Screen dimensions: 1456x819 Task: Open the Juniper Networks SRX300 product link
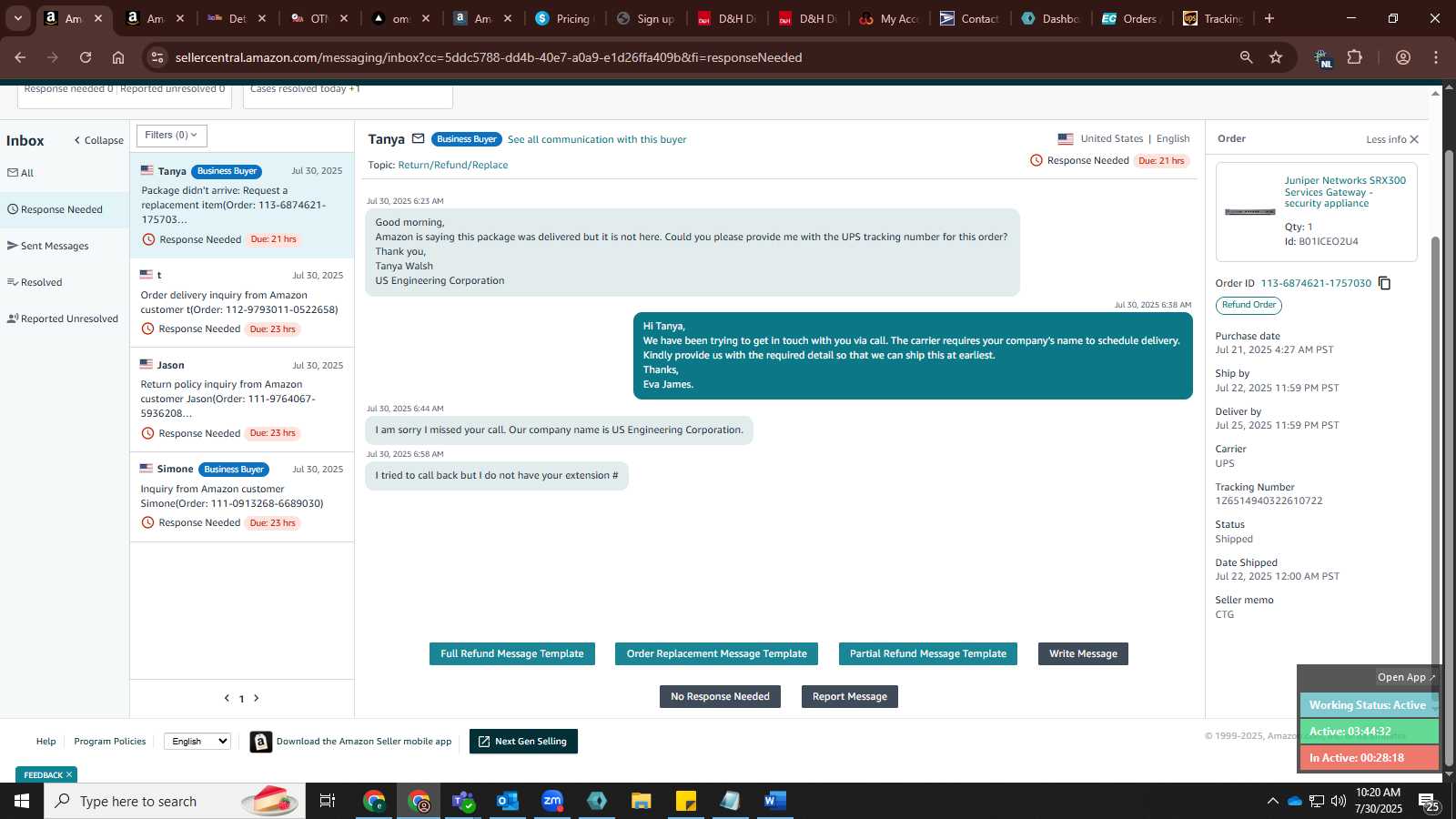pyautogui.click(x=1345, y=192)
